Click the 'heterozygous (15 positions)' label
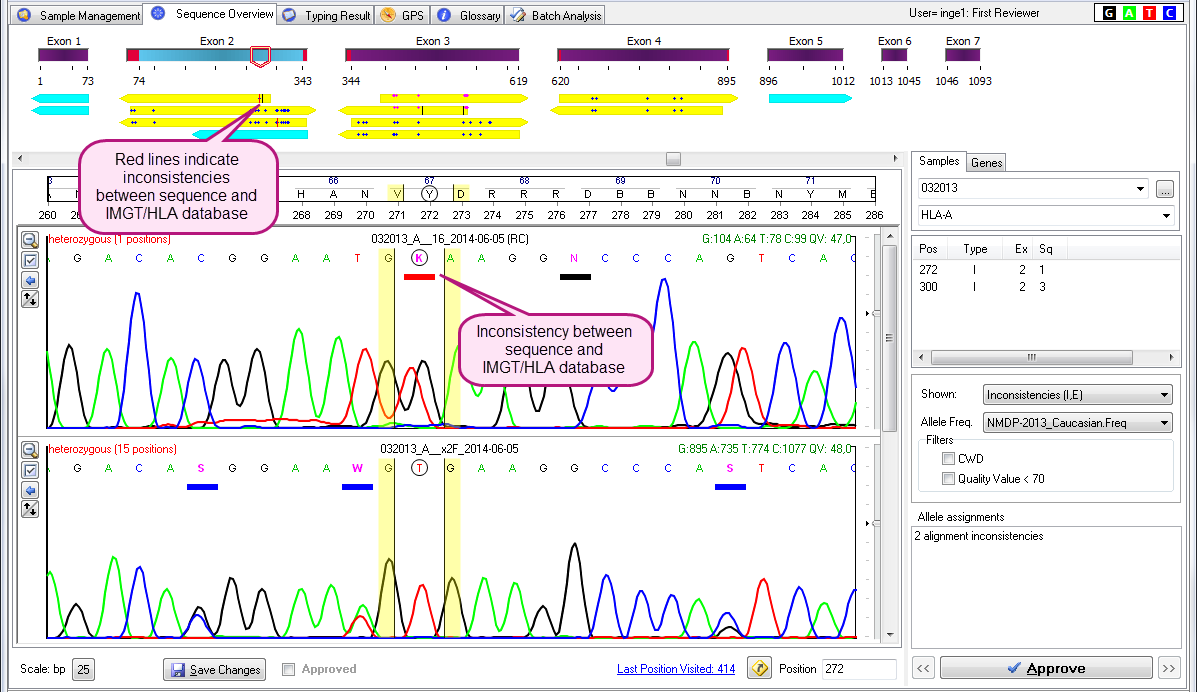The height and width of the screenshot is (692, 1197). point(112,449)
